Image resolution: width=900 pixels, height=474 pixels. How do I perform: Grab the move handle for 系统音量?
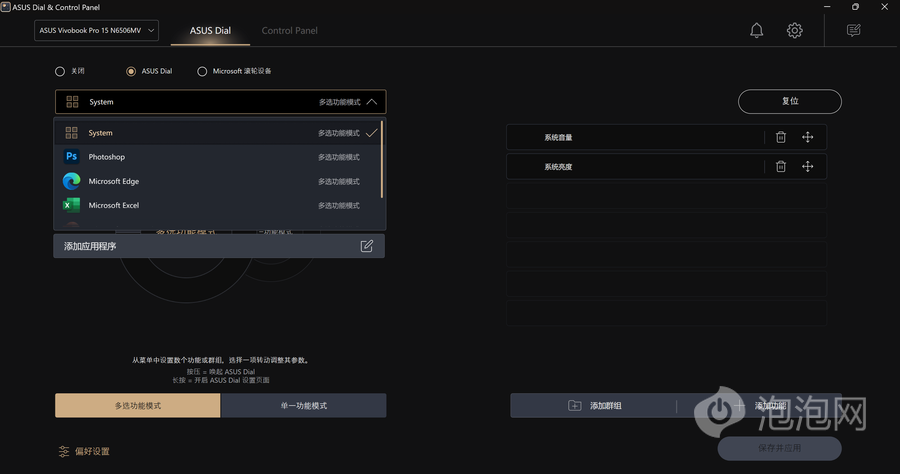click(x=808, y=137)
